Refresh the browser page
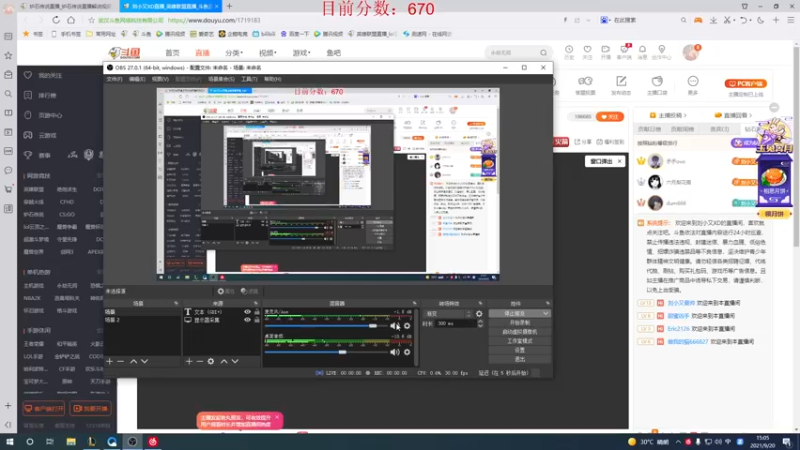 tap(56, 20)
